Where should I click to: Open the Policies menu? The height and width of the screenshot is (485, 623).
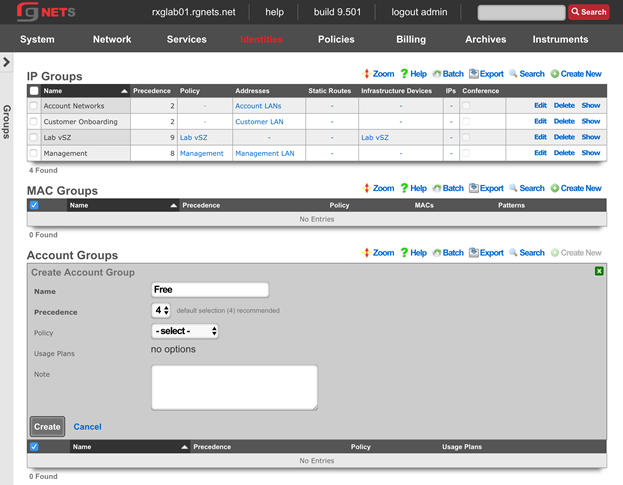[x=336, y=40]
